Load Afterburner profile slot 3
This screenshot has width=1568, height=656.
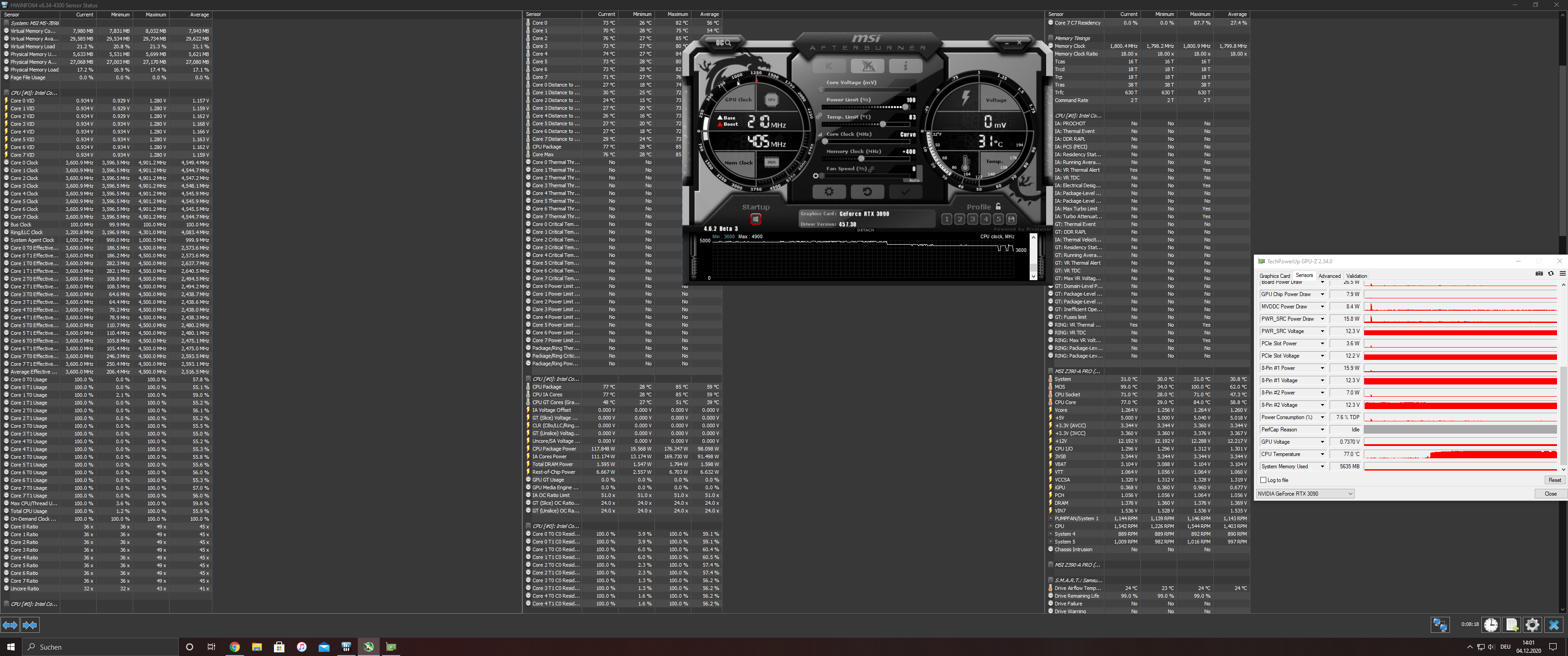(973, 219)
